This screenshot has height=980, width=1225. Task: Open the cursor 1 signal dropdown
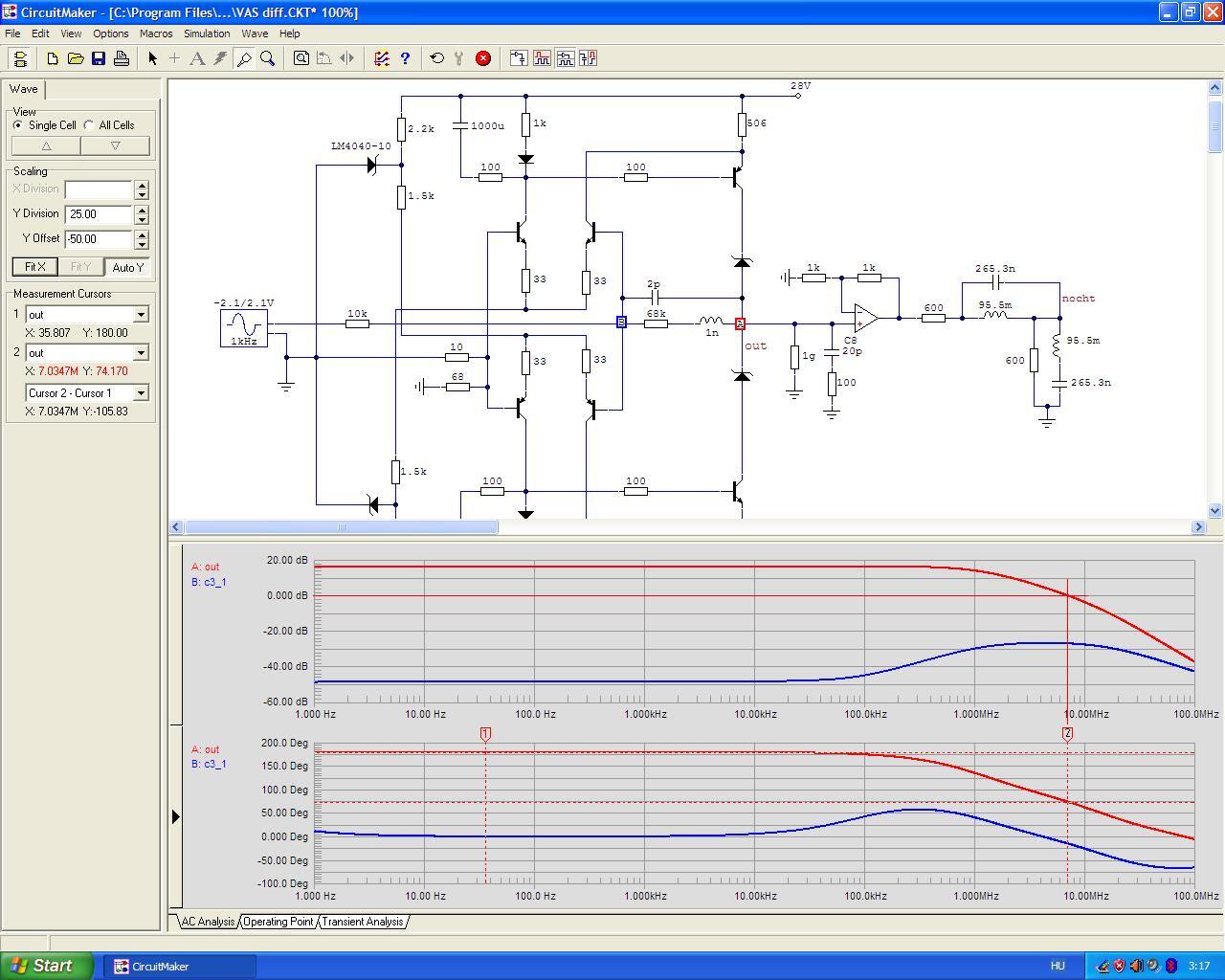[141, 315]
